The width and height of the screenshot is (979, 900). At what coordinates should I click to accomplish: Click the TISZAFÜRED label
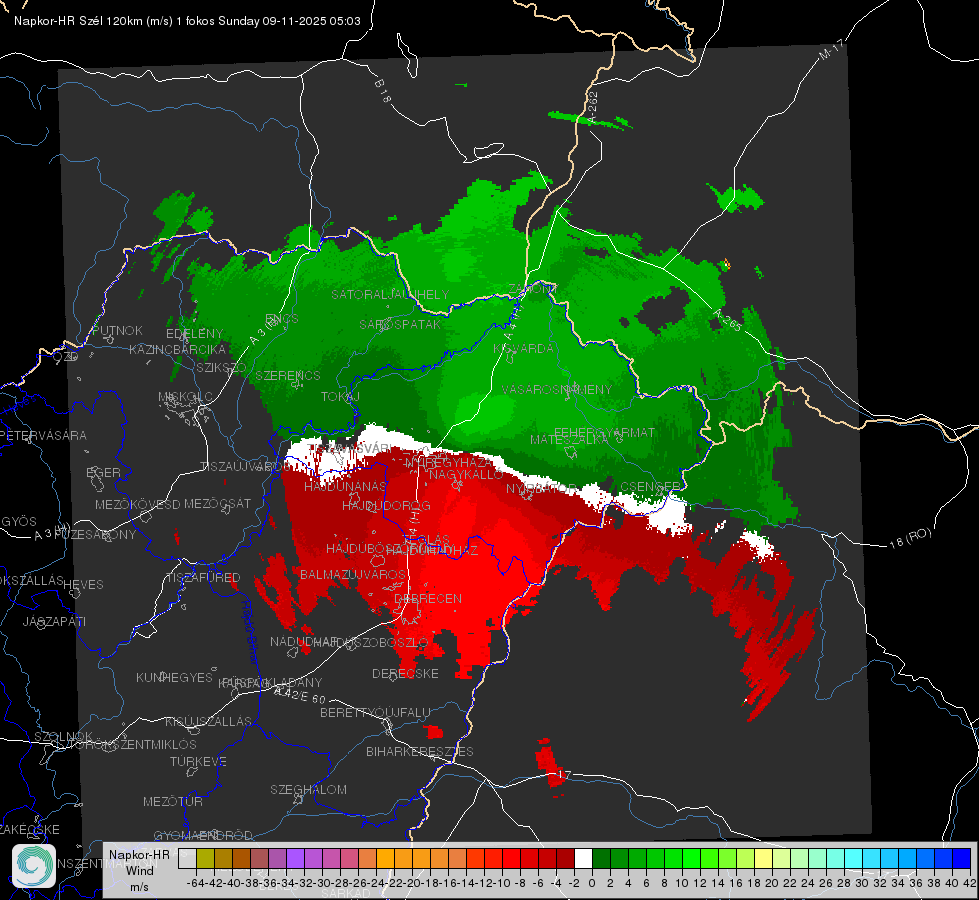pos(203,578)
